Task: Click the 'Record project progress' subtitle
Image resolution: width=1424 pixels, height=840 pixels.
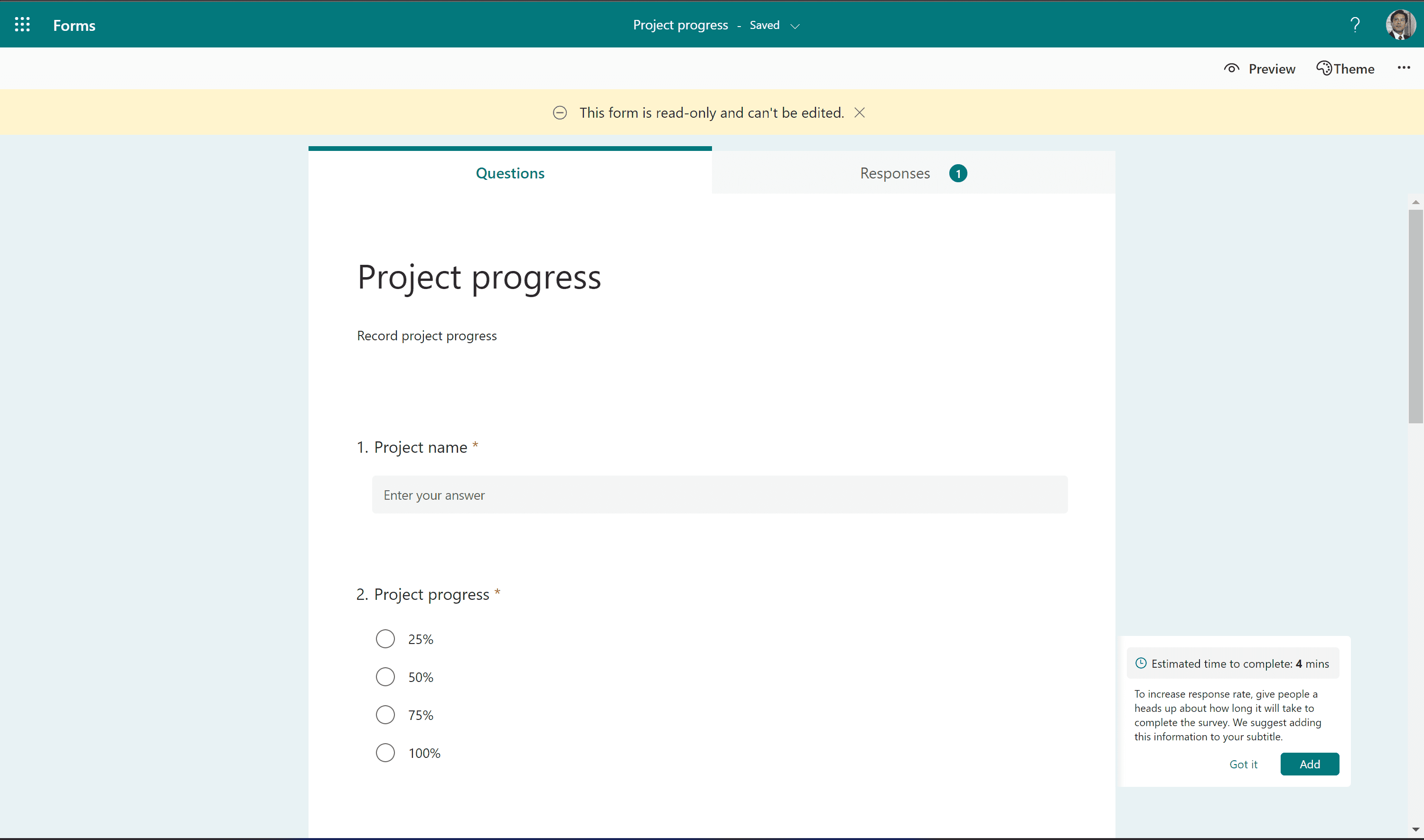Action: 427,336
